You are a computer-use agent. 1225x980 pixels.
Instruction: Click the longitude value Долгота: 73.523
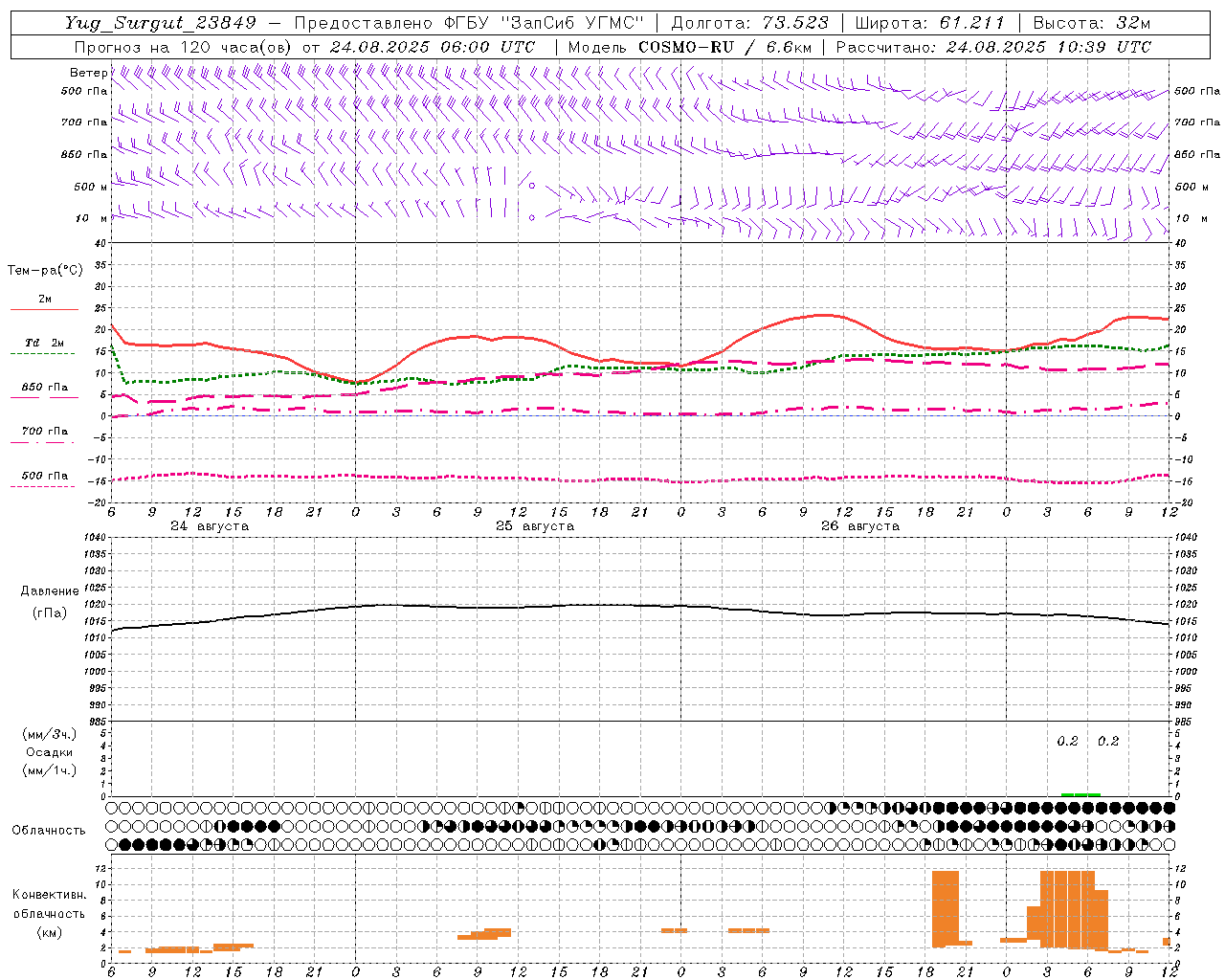coord(750,23)
